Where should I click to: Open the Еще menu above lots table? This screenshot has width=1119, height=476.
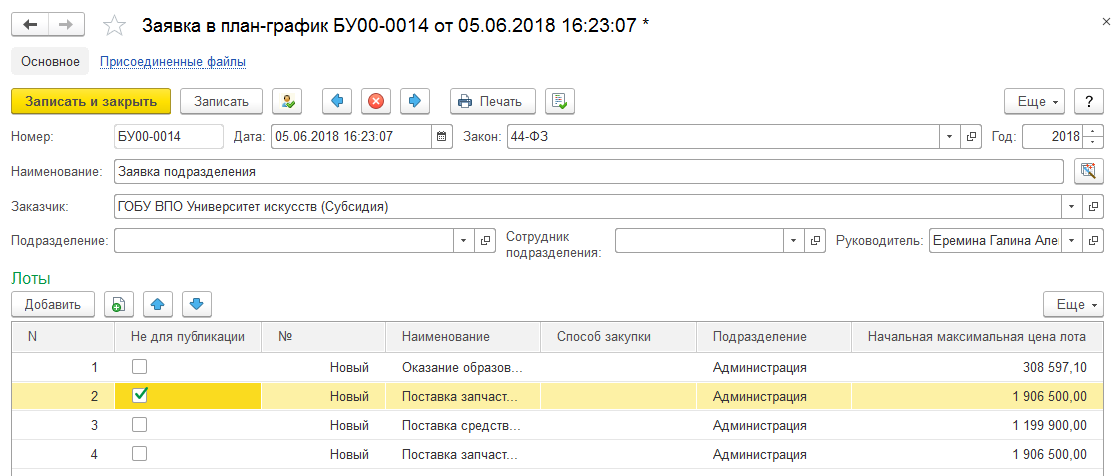tap(1074, 305)
